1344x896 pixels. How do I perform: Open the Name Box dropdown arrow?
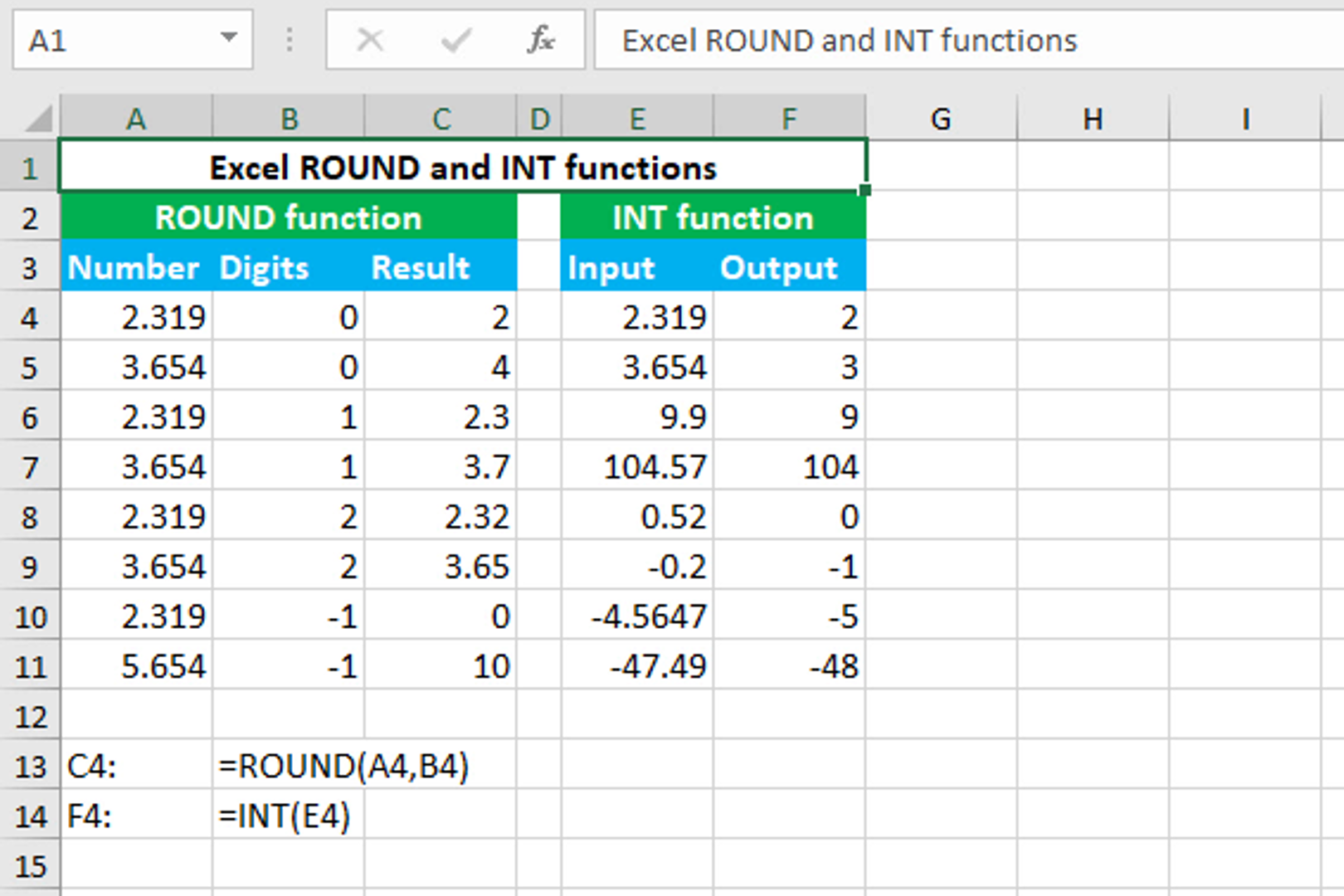(x=228, y=38)
